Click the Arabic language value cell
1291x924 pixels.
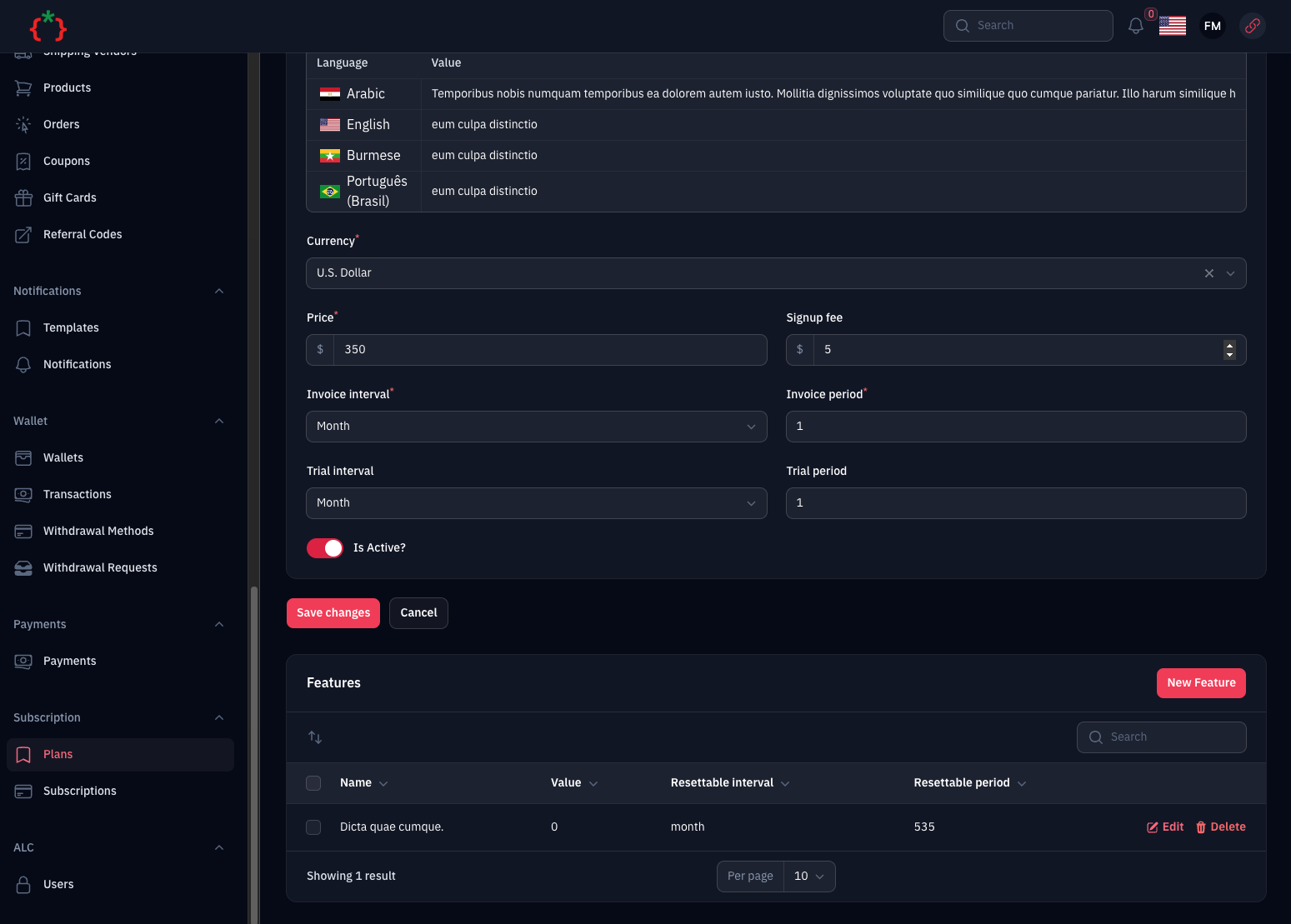pyautogui.click(x=833, y=94)
